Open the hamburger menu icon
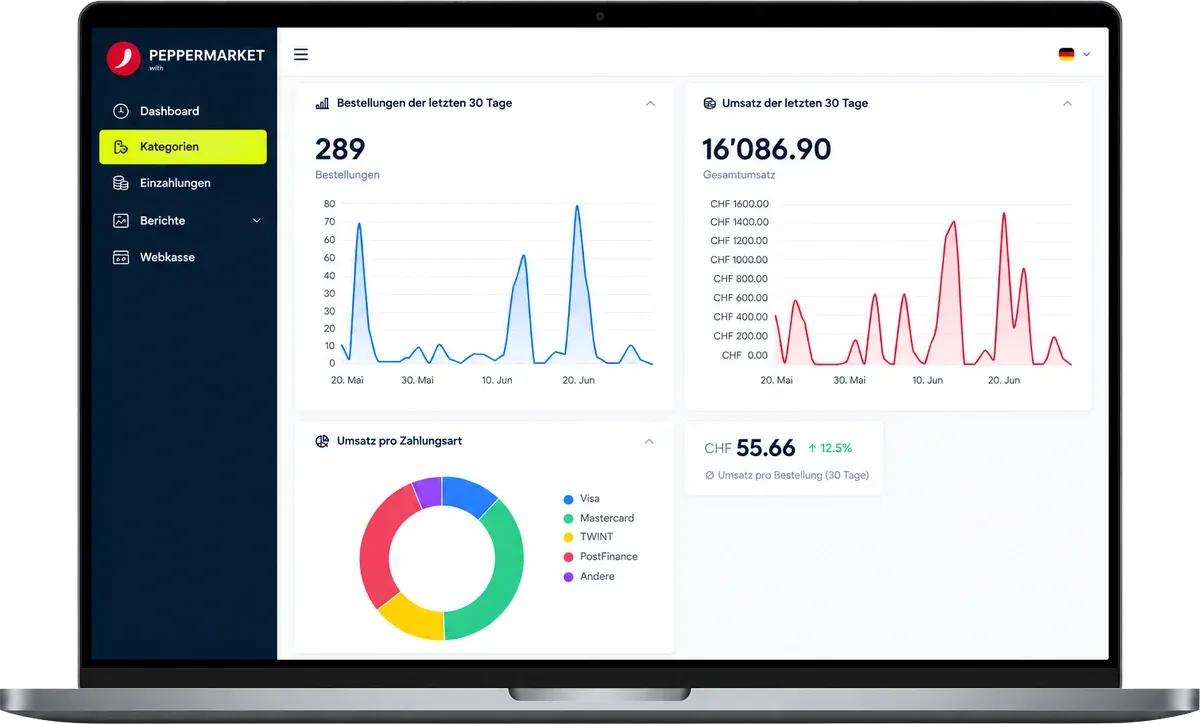 pos(301,55)
